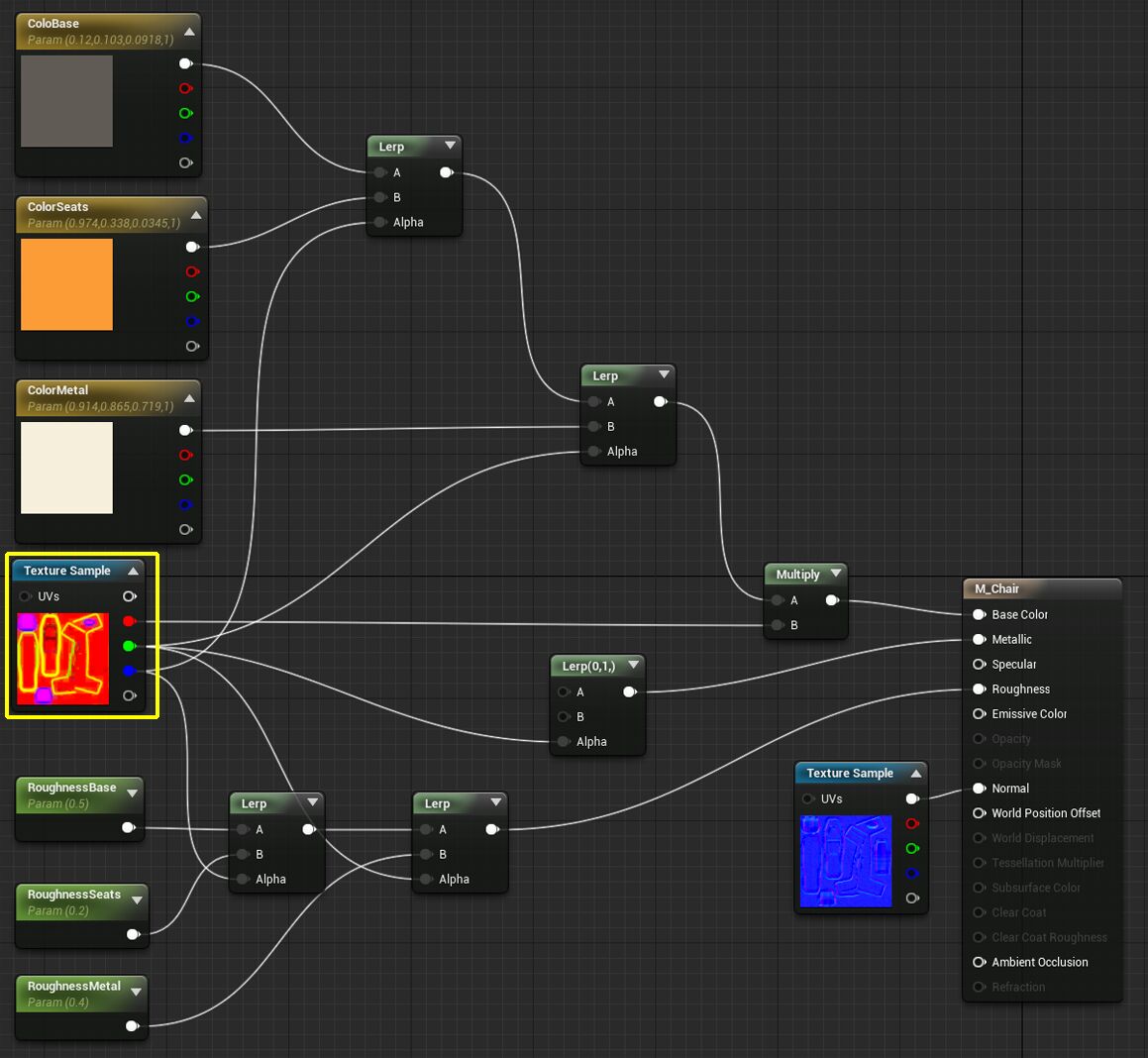Click the red-yellow mask texture thumbnail
The width and height of the screenshot is (1148, 1058).
click(62, 659)
